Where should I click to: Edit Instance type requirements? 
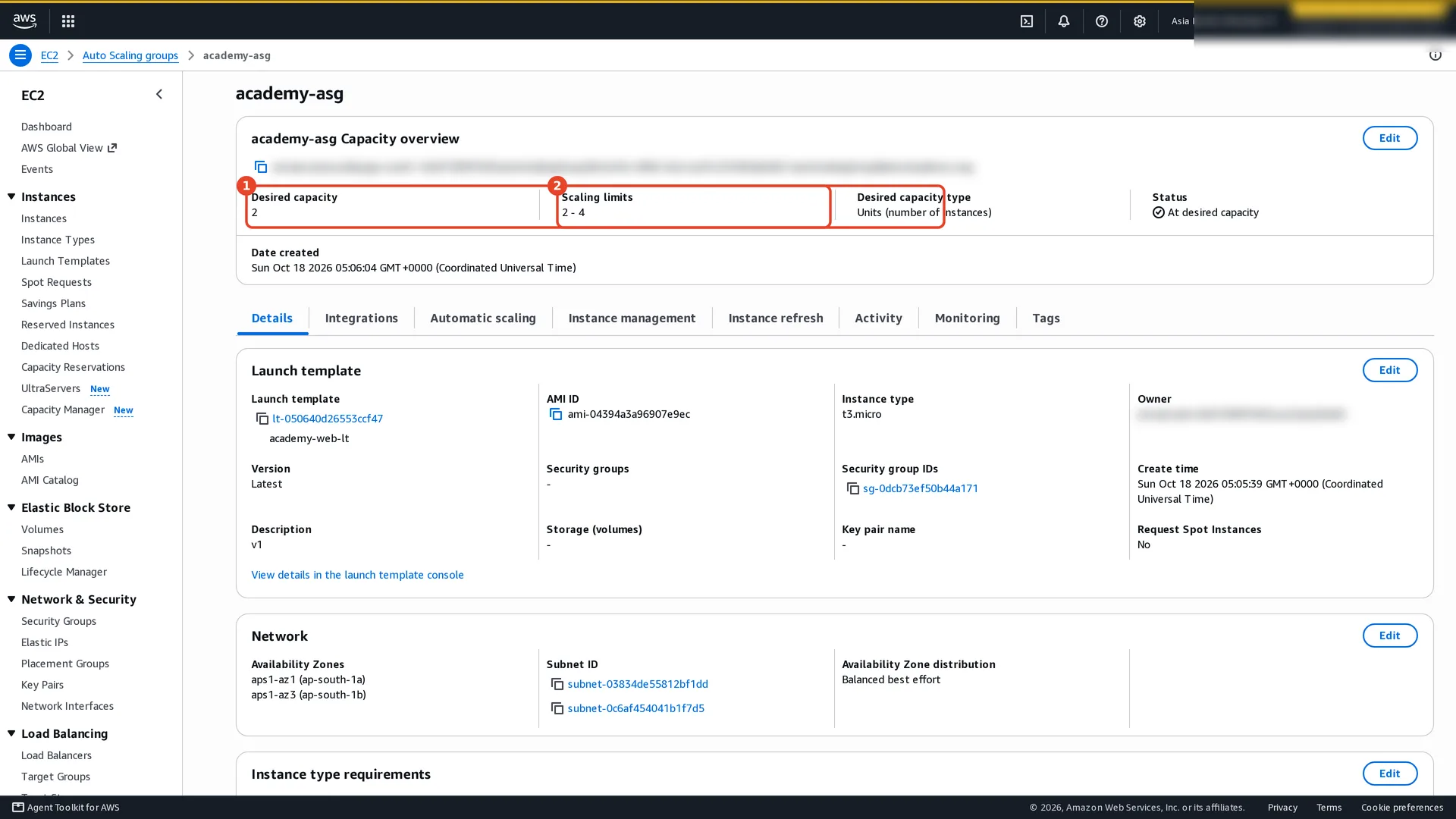[x=1389, y=773]
